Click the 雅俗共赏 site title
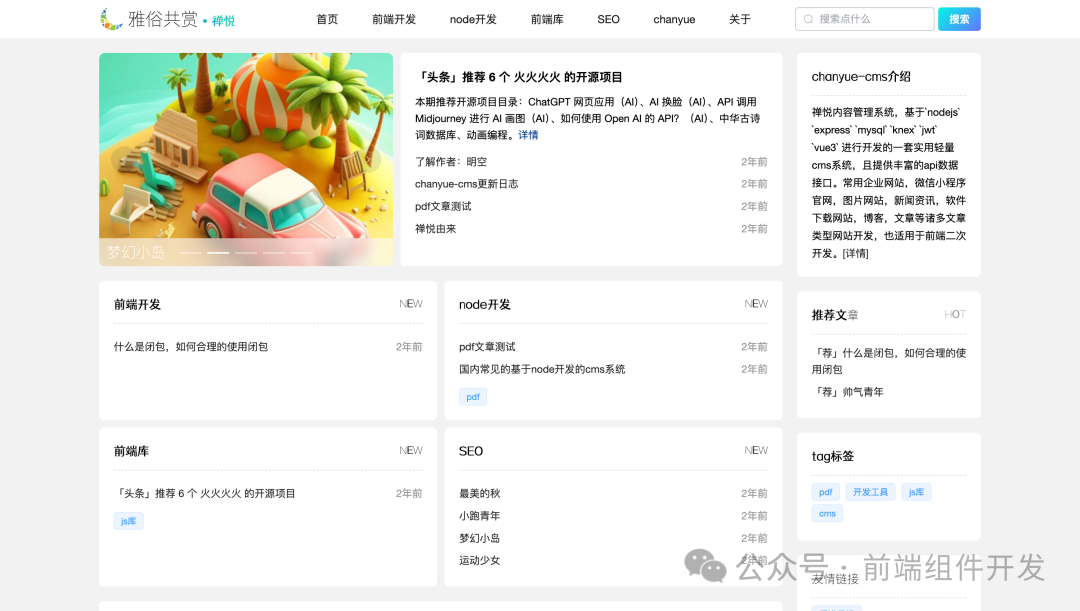The image size is (1080, 611). point(163,19)
